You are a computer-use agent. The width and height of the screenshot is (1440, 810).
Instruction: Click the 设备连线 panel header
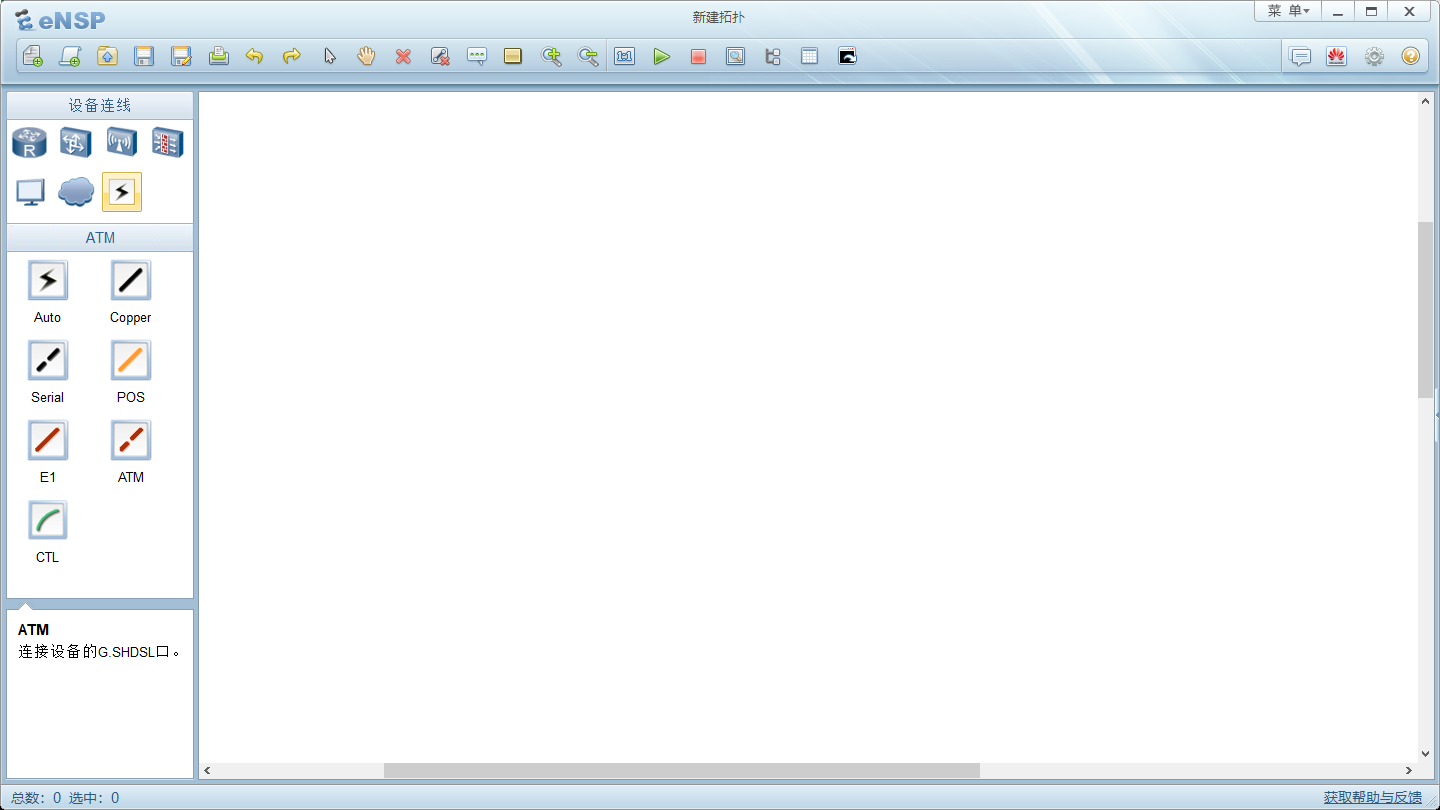[x=100, y=105]
